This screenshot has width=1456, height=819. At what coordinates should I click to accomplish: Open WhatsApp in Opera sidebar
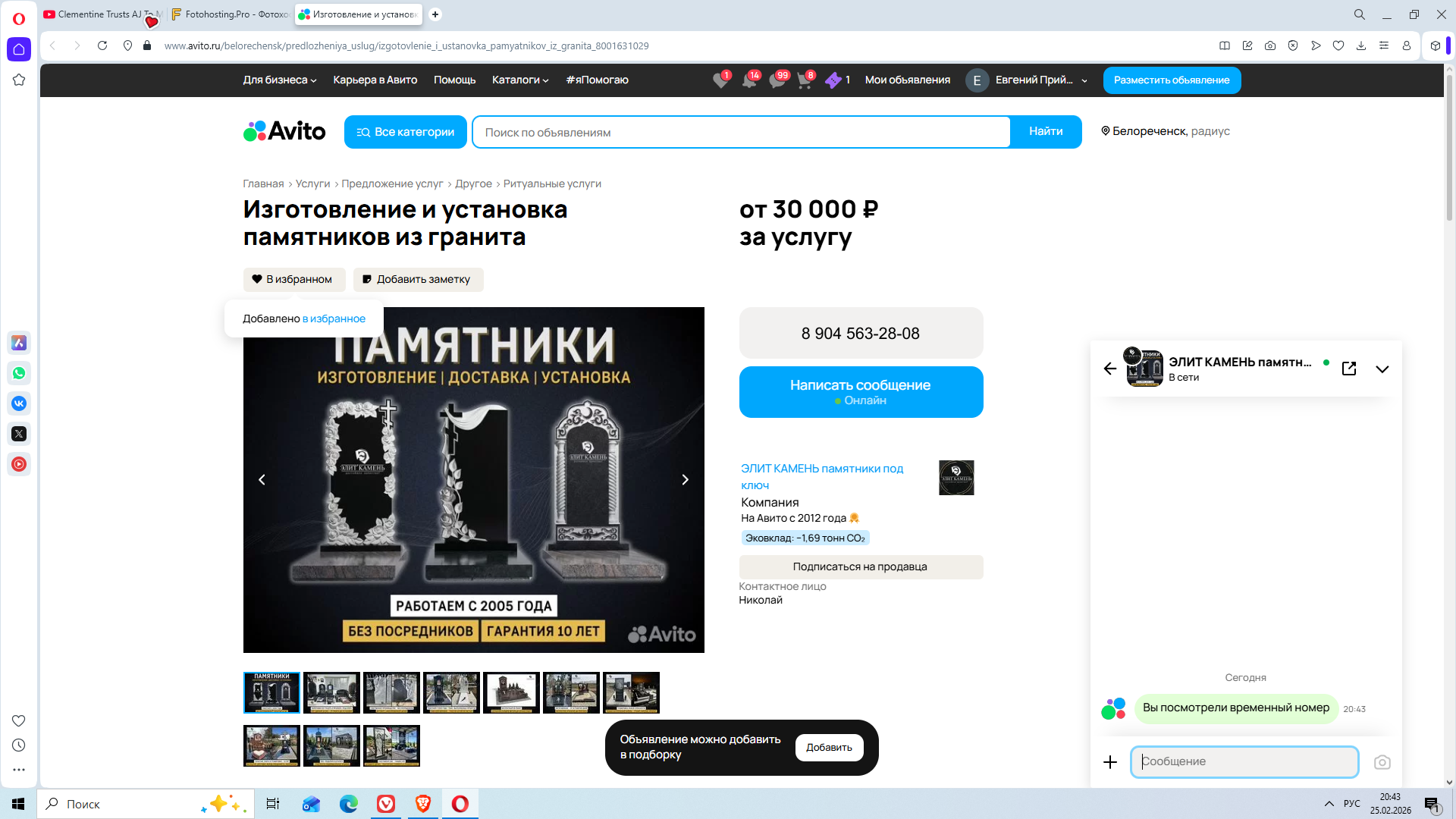click(x=19, y=373)
